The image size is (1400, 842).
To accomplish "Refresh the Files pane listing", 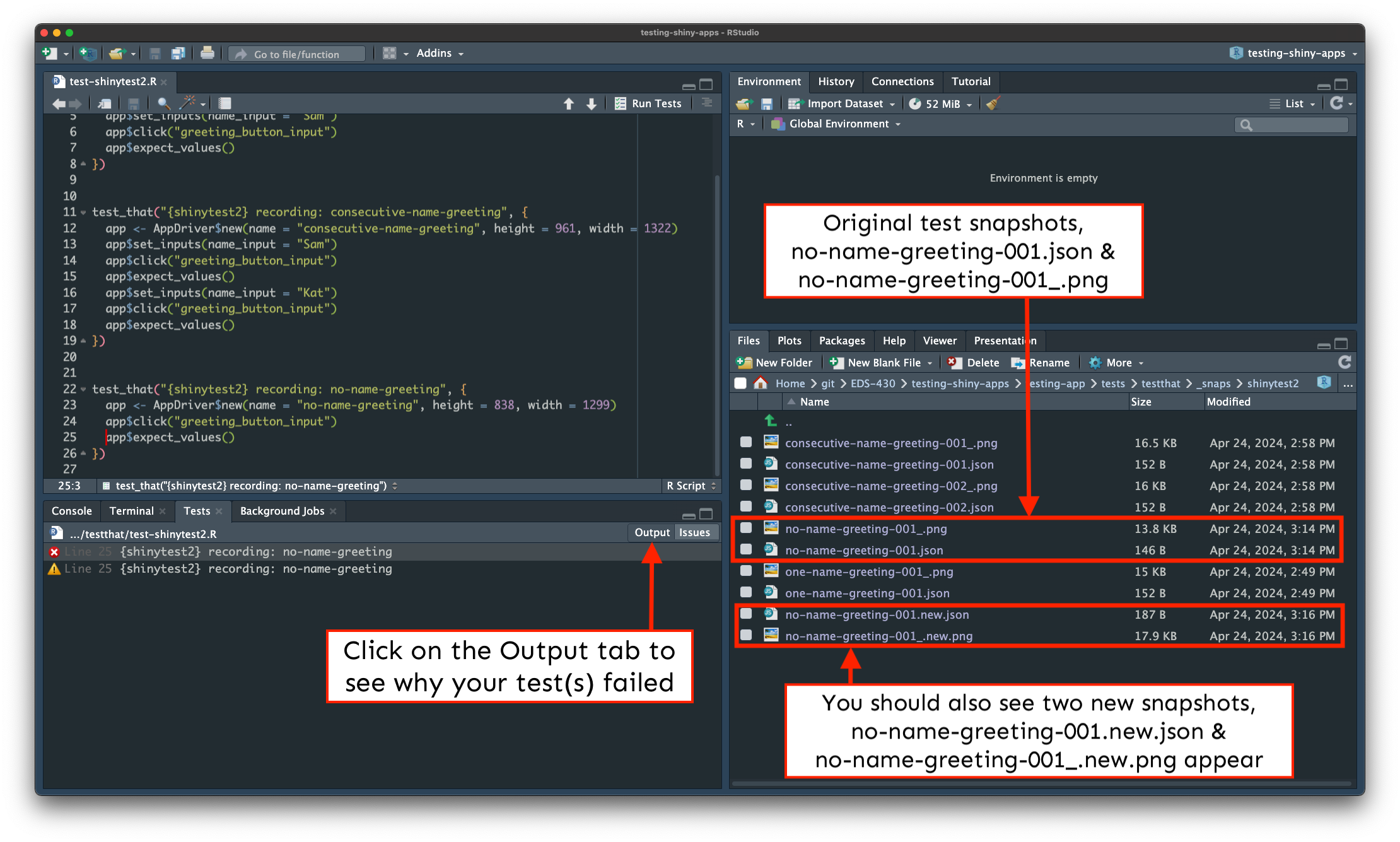I will pyautogui.click(x=1345, y=362).
